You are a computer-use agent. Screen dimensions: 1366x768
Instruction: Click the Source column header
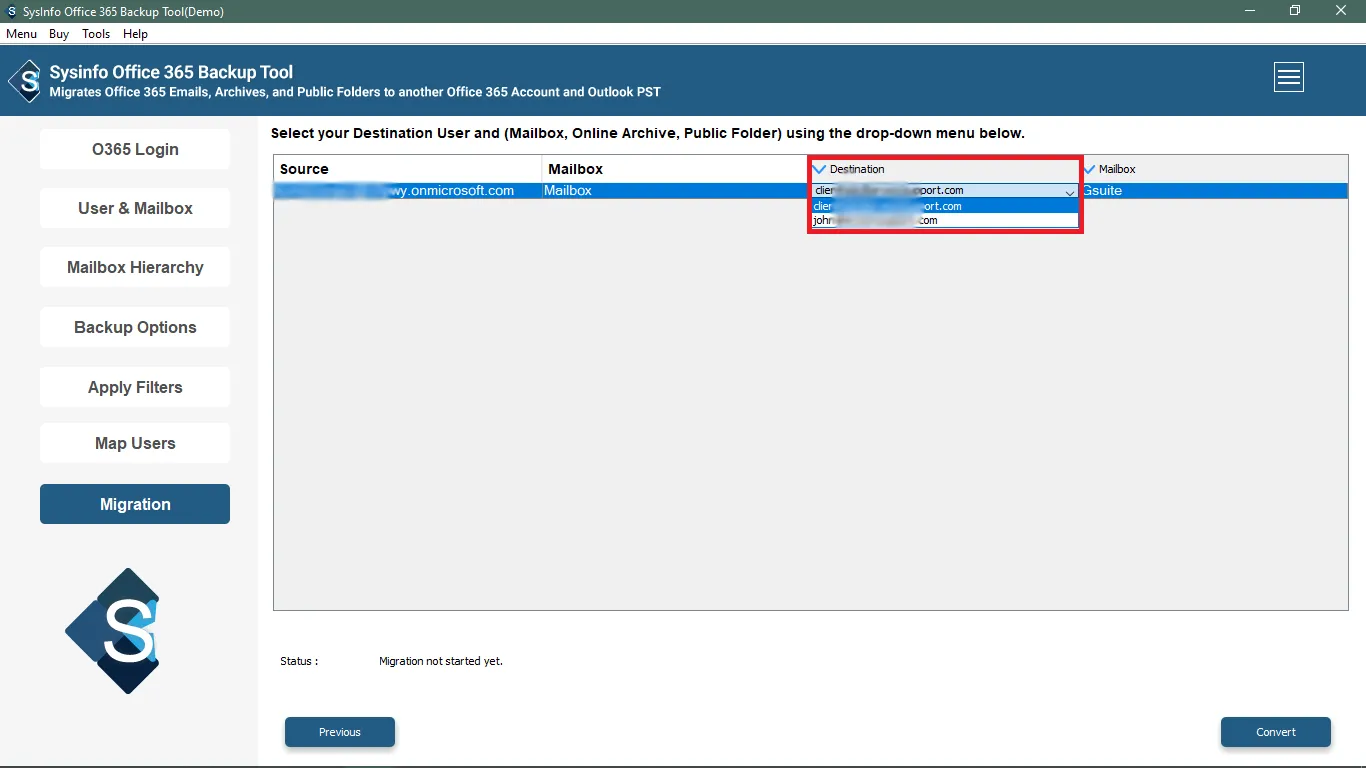pyautogui.click(x=407, y=169)
